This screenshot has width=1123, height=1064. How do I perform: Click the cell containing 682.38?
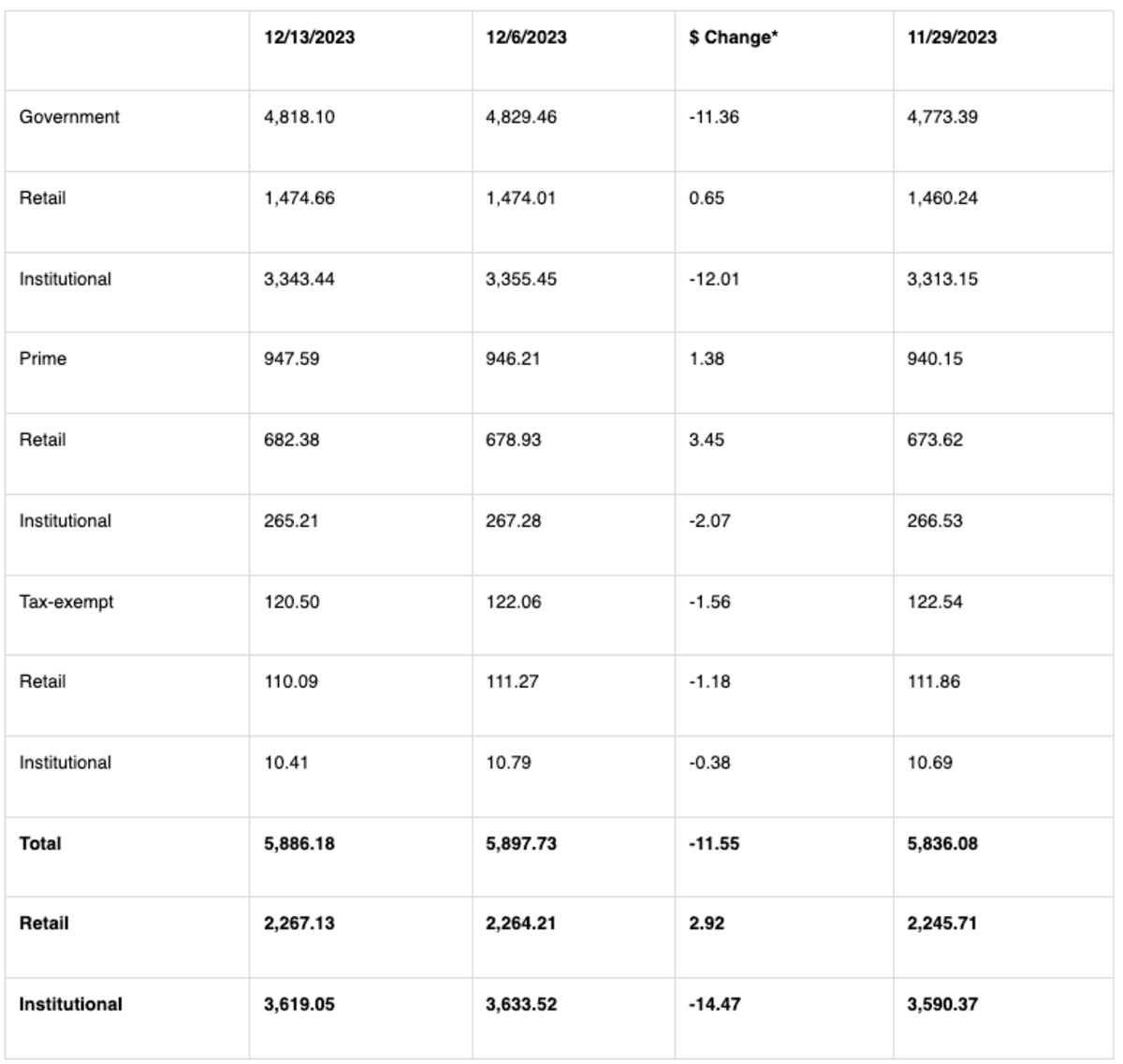(291, 440)
